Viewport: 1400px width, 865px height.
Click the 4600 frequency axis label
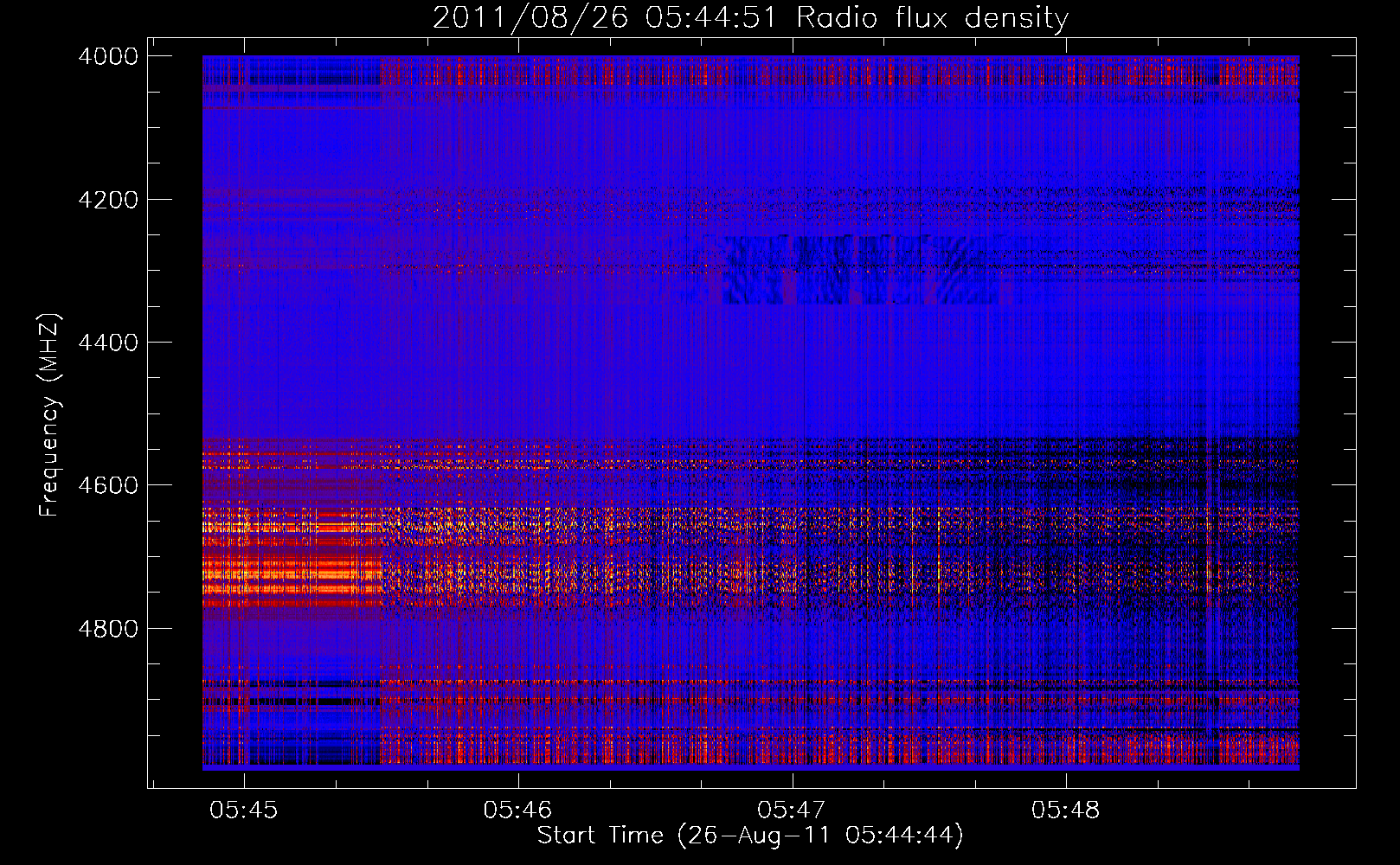pos(108,485)
